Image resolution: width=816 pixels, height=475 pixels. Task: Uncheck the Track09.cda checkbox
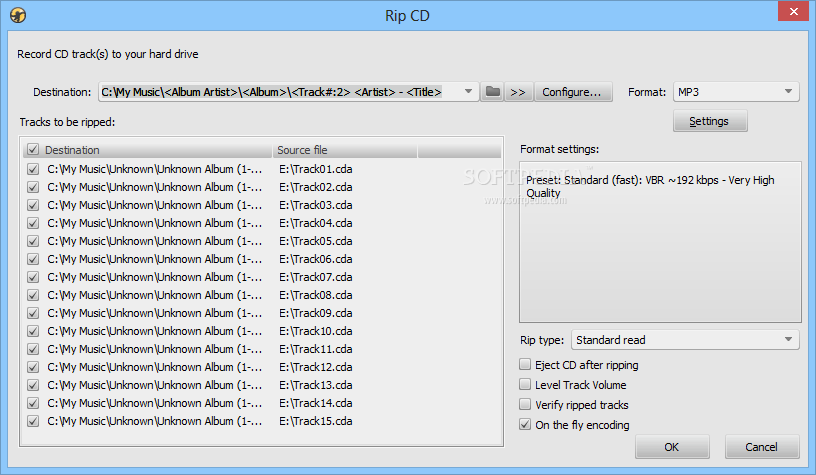coord(33,313)
